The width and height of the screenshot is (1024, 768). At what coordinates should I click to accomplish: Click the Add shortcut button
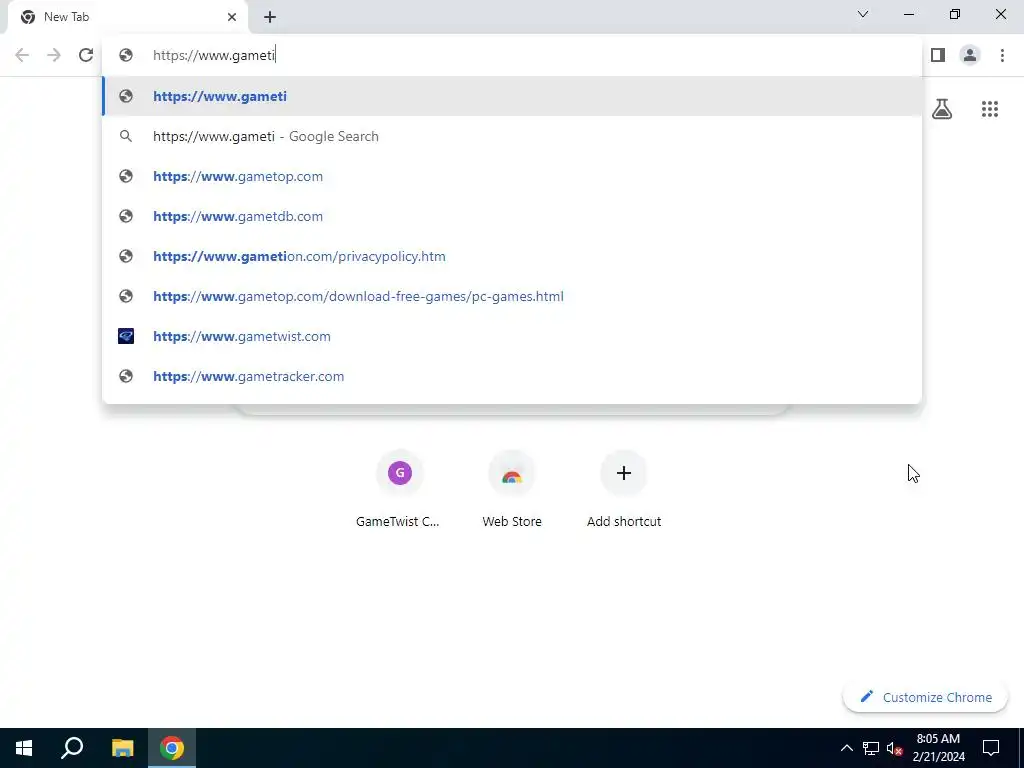point(624,488)
